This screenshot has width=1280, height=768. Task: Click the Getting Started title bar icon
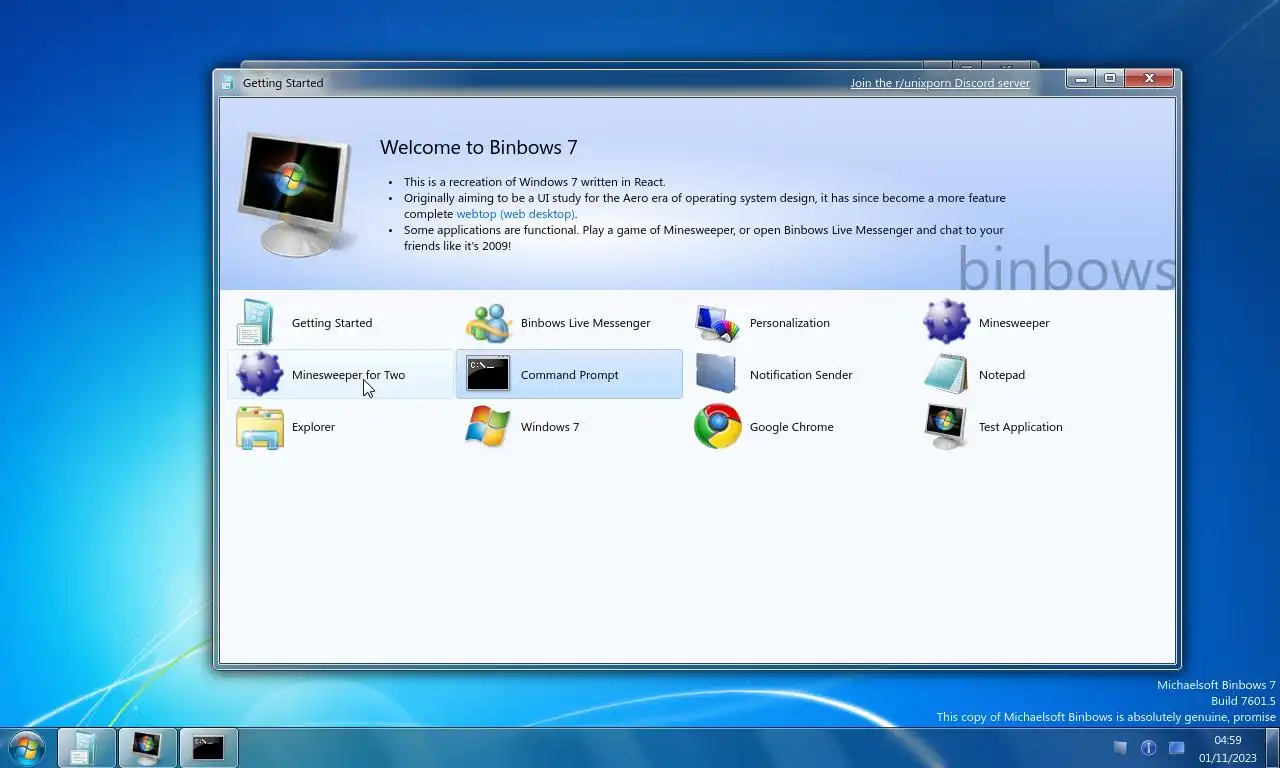(x=228, y=83)
